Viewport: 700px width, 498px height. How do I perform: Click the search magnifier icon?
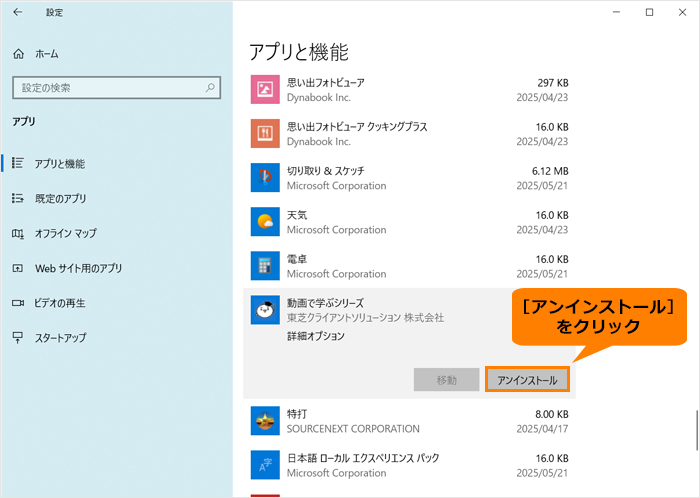point(210,87)
